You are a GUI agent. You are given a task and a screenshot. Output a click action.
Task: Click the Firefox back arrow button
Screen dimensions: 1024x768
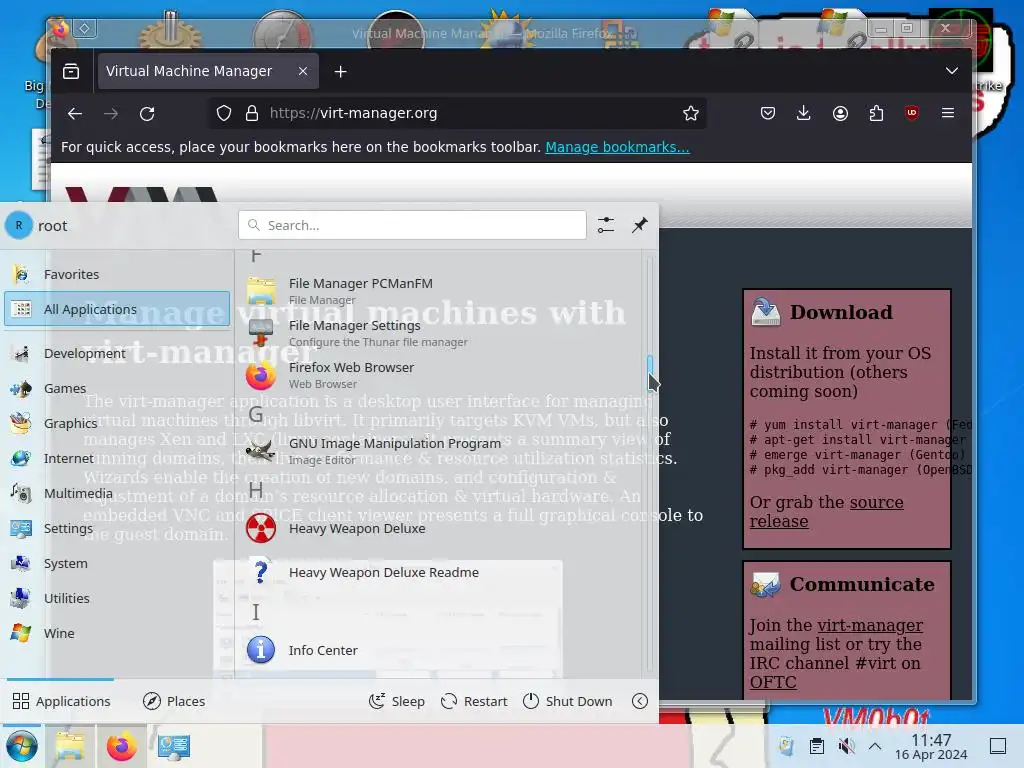(74, 114)
